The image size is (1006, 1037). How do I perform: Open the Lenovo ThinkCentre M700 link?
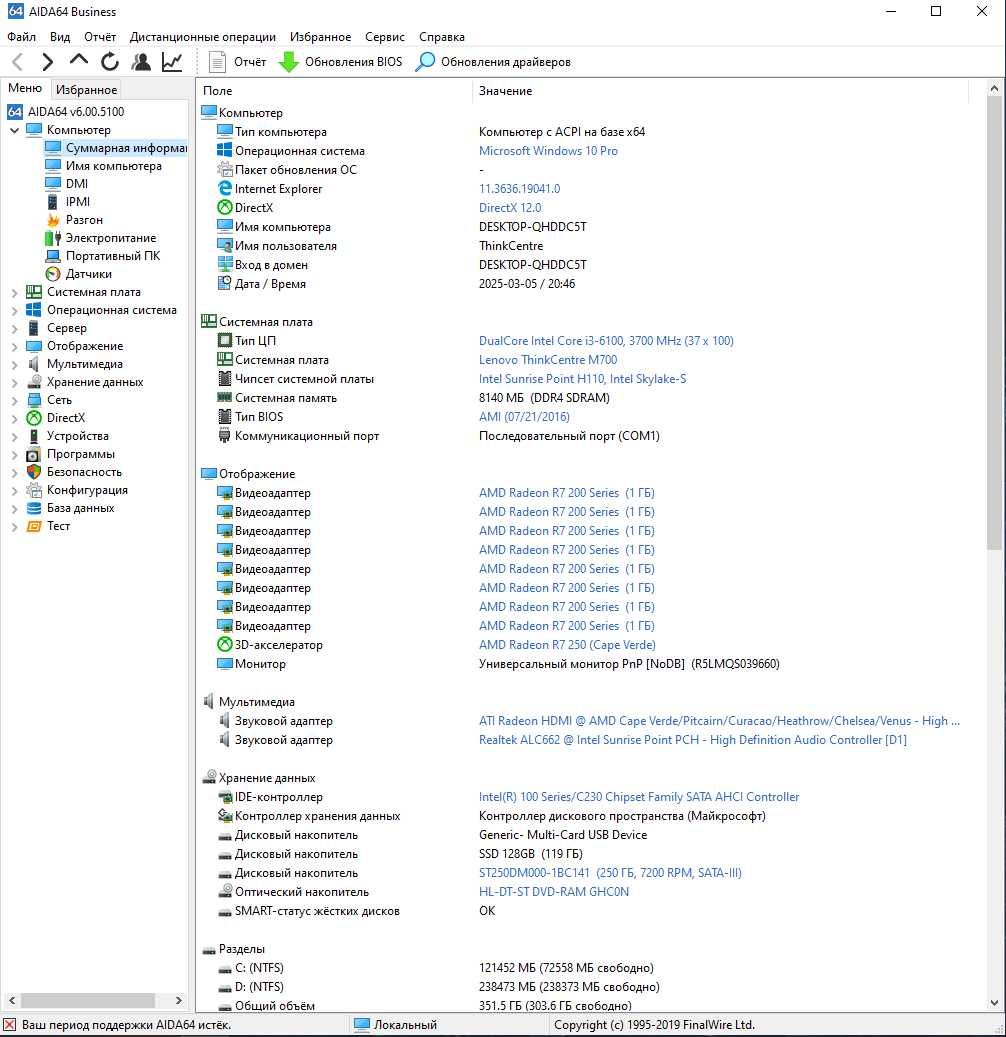click(548, 360)
